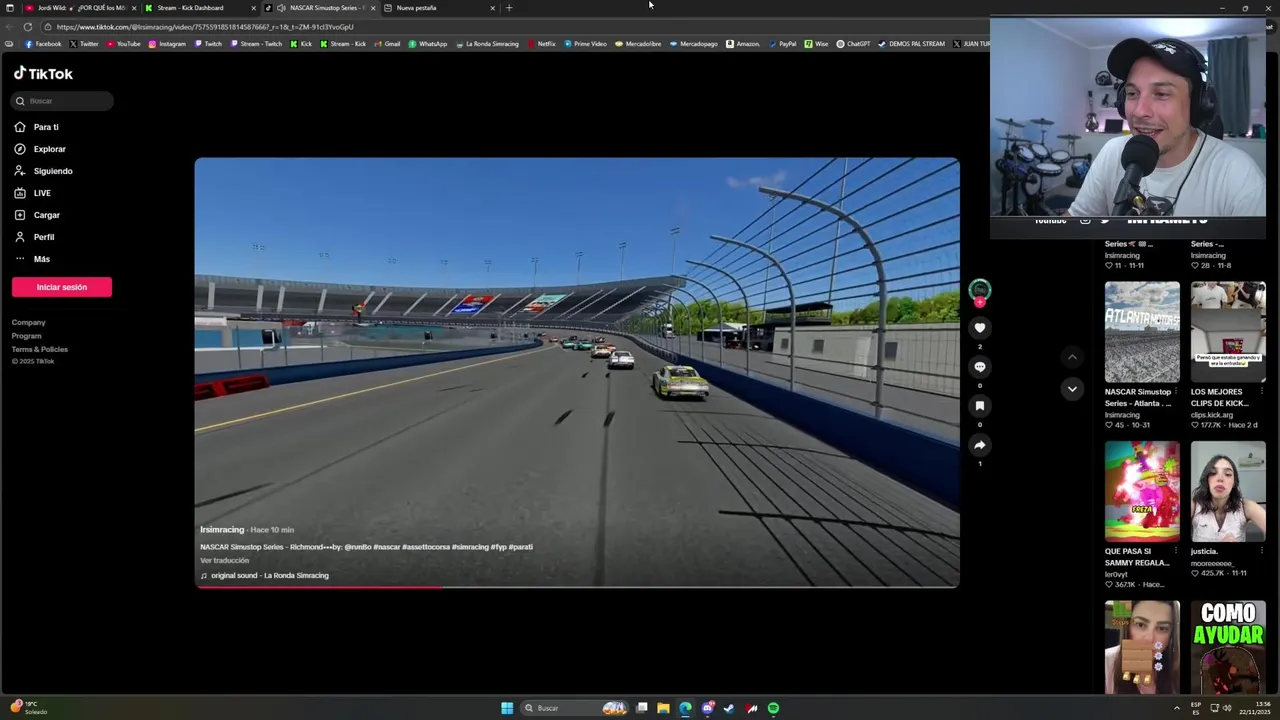Screen dimensions: 1280x720
Task: Close the 'Nueva pestaña' tab
Action: 492,8
